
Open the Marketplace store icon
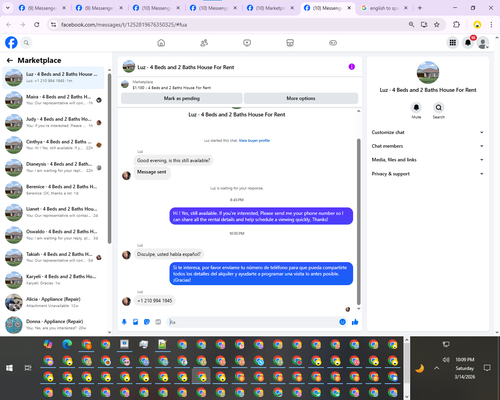tap(290, 43)
